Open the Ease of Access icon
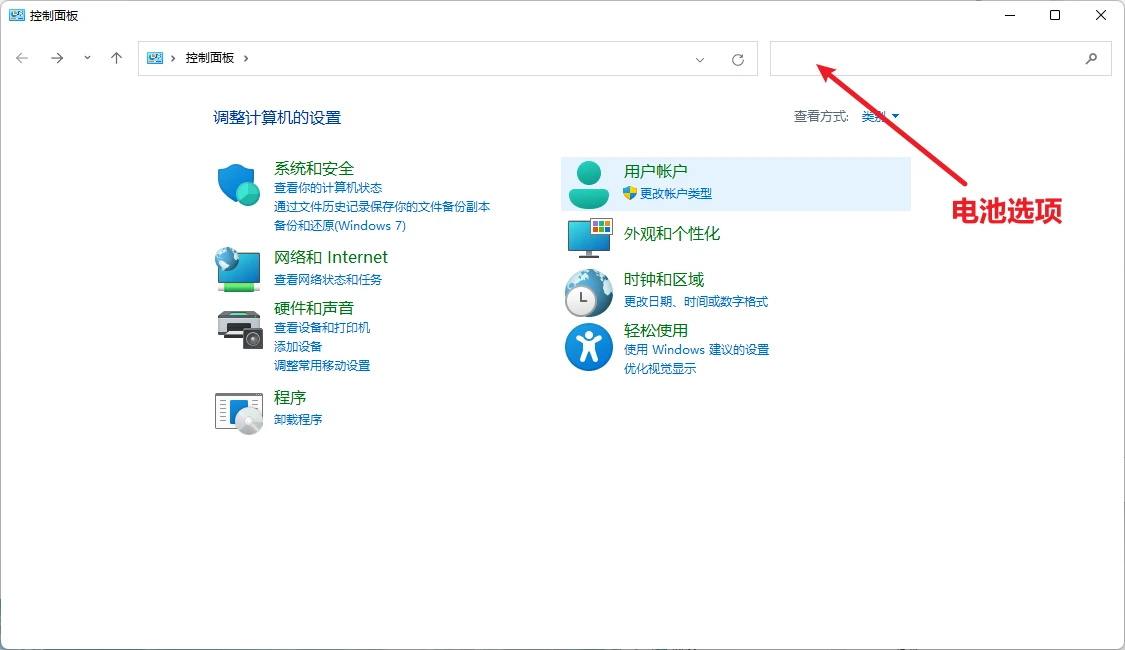The image size is (1125, 650). 588,347
